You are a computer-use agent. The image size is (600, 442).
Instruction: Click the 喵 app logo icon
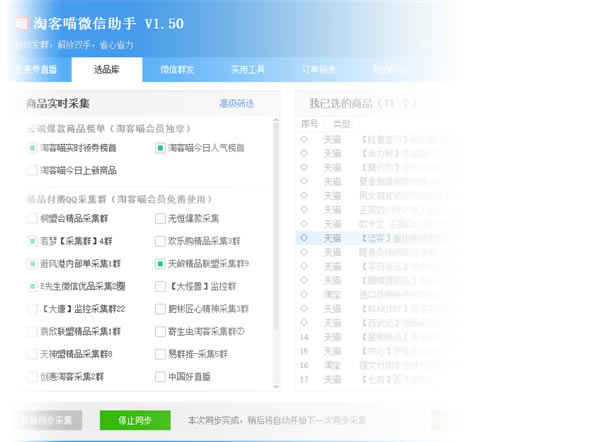pyautogui.click(x=22, y=23)
